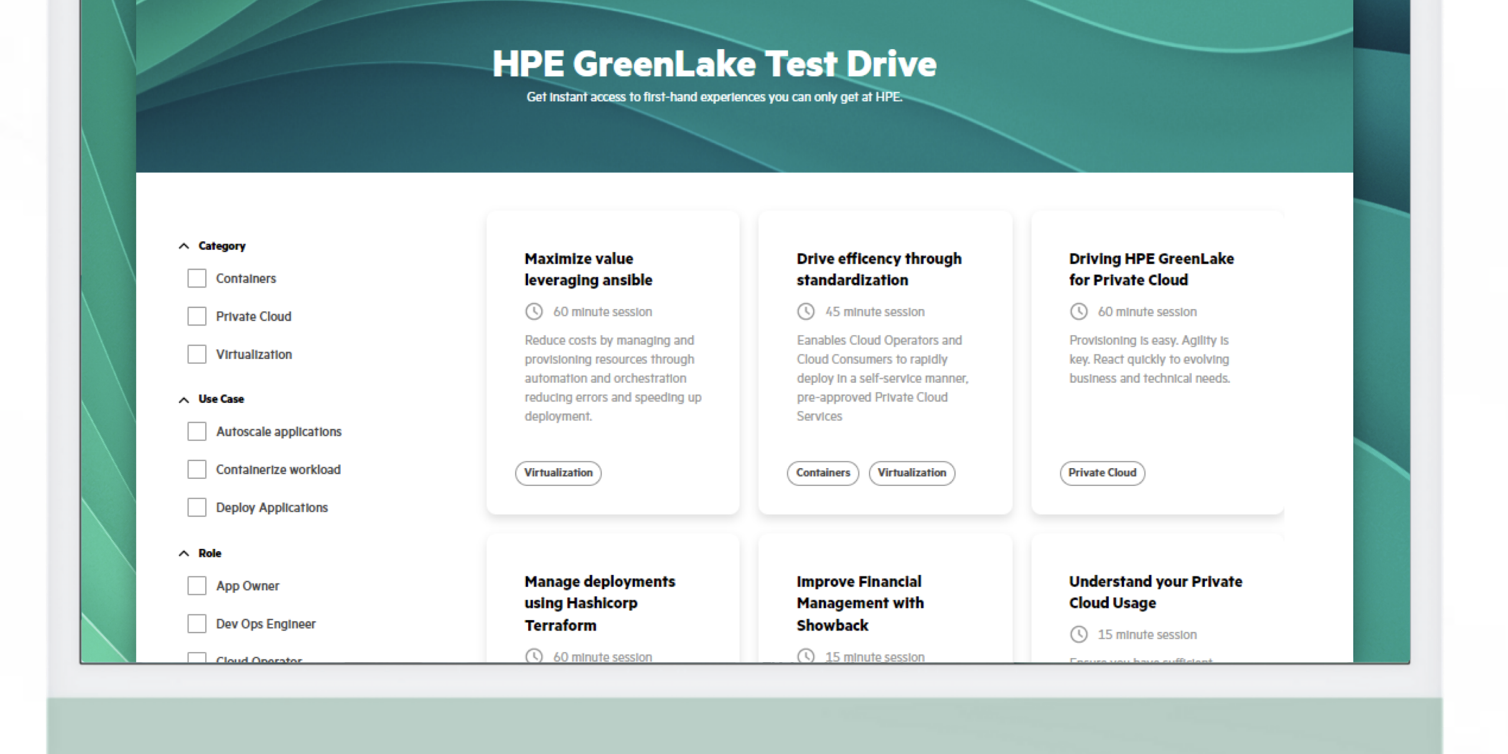Viewport: 1508px width, 754px height.
Task: Open Manage deployments using Hashicorp Terraform title
Action: coord(600,603)
